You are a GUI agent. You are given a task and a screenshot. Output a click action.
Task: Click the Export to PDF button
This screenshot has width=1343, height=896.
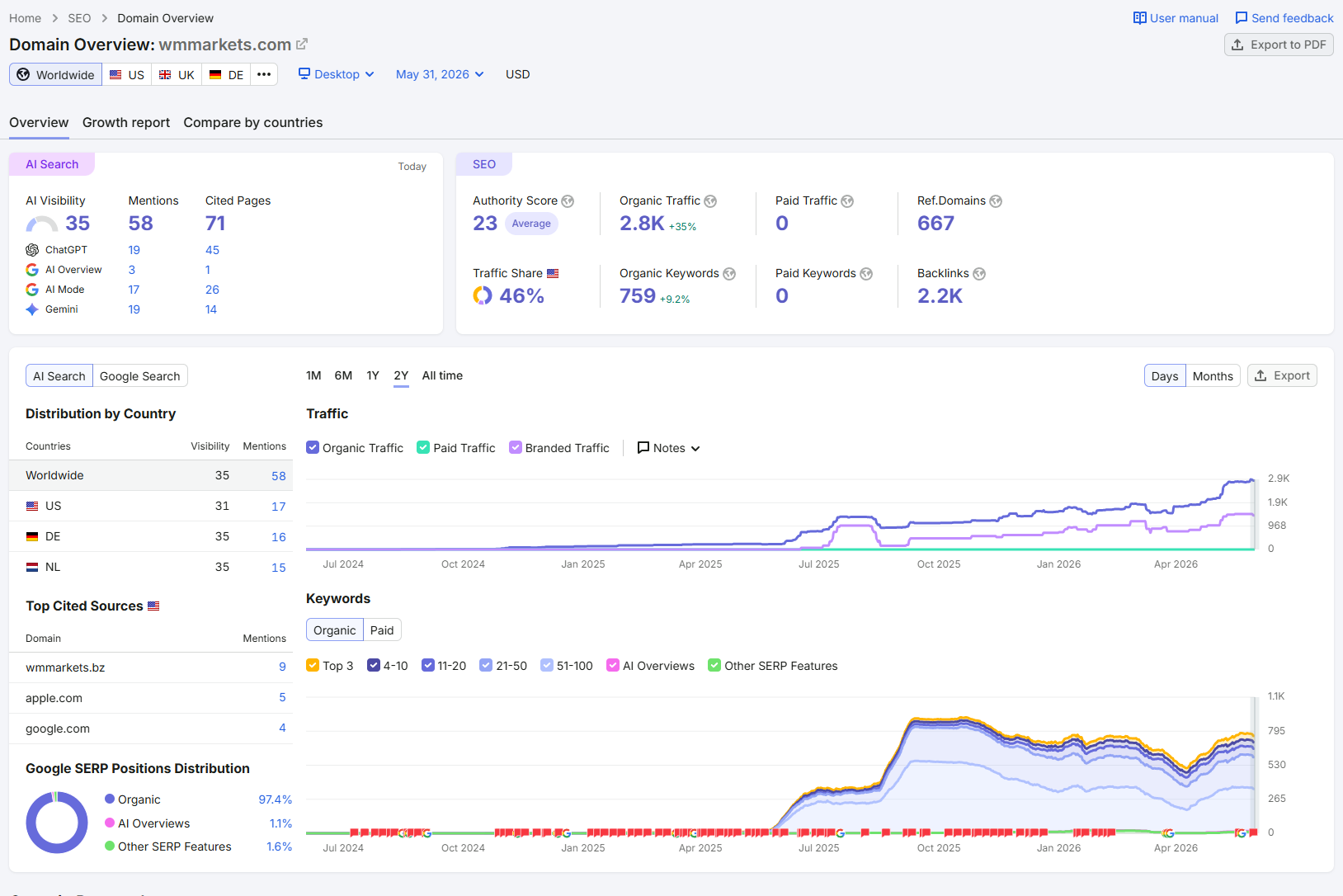point(1279,45)
